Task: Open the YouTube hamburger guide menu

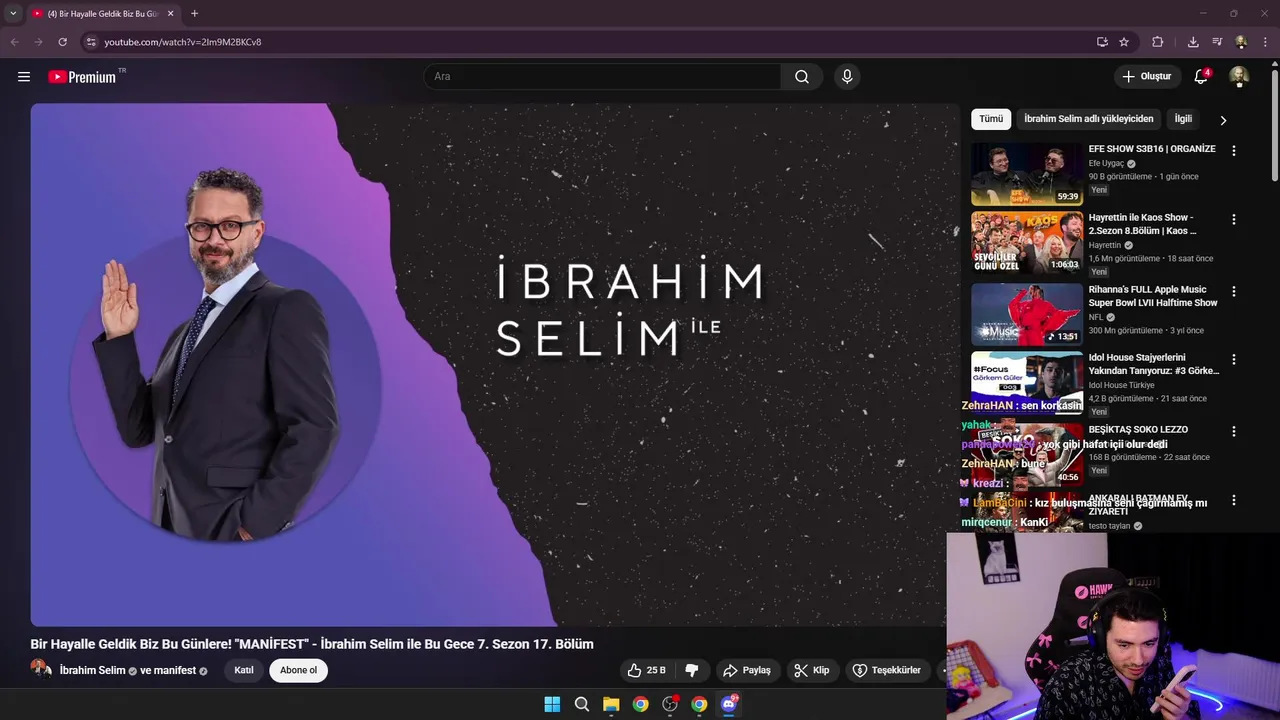Action: 24,77
